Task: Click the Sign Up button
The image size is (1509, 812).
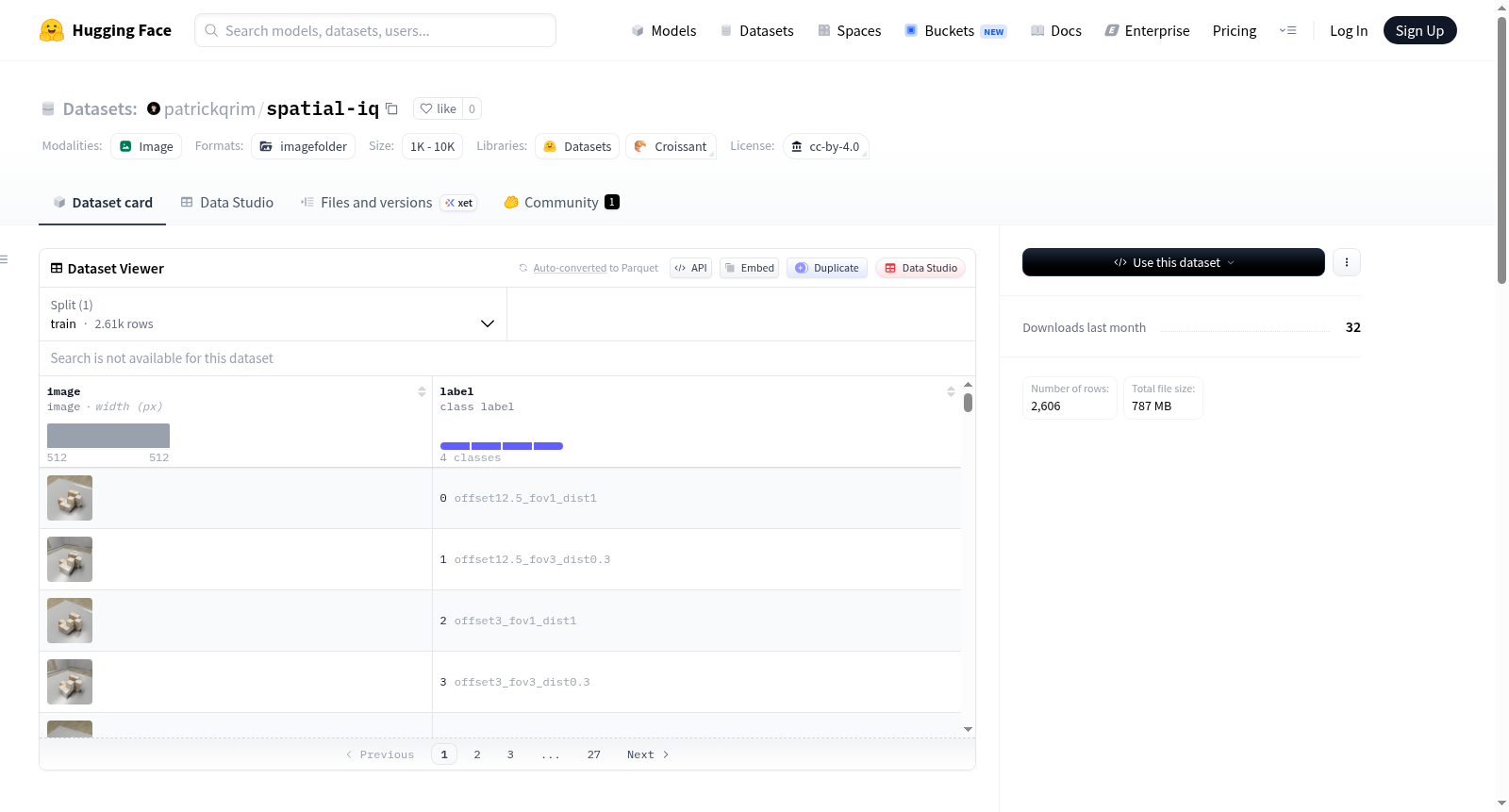Action: (1419, 30)
